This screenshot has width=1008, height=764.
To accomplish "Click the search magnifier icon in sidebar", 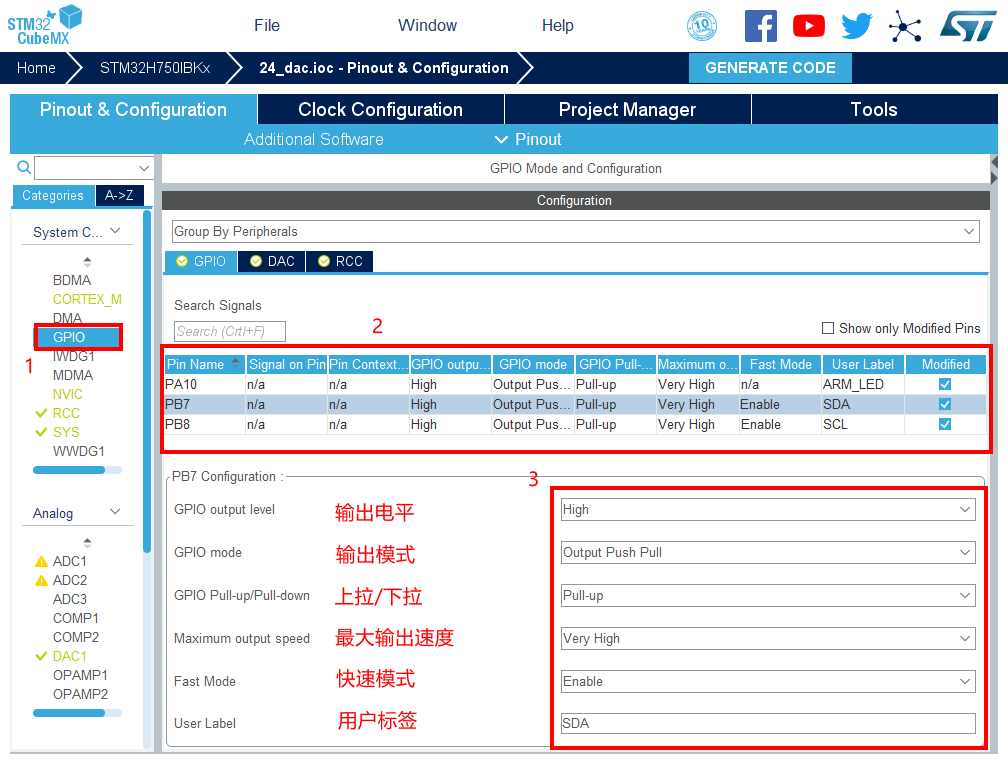I will pyautogui.click(x=24, y=168).
